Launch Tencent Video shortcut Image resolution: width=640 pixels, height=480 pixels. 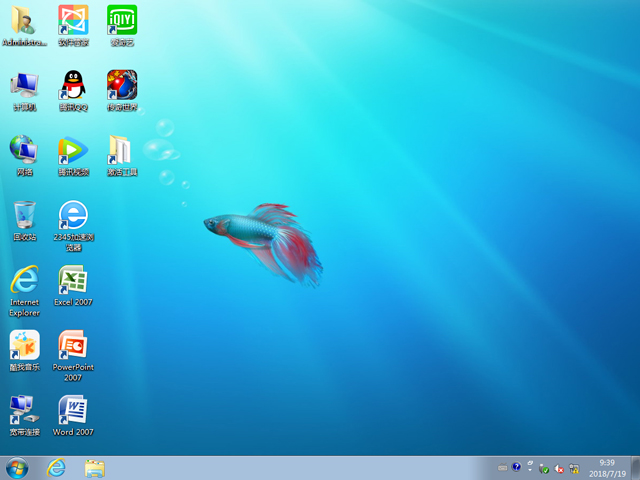(x=72, y=150)
